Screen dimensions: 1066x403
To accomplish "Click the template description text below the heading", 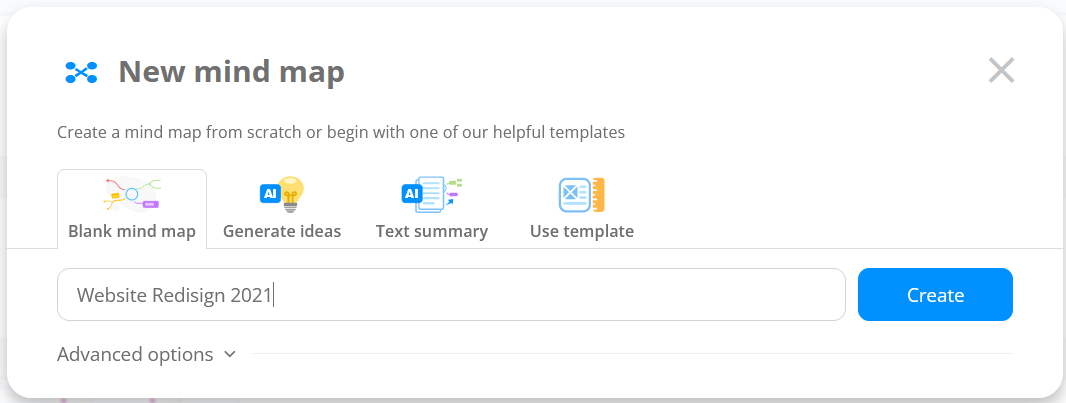I will (x=341, y=132).
